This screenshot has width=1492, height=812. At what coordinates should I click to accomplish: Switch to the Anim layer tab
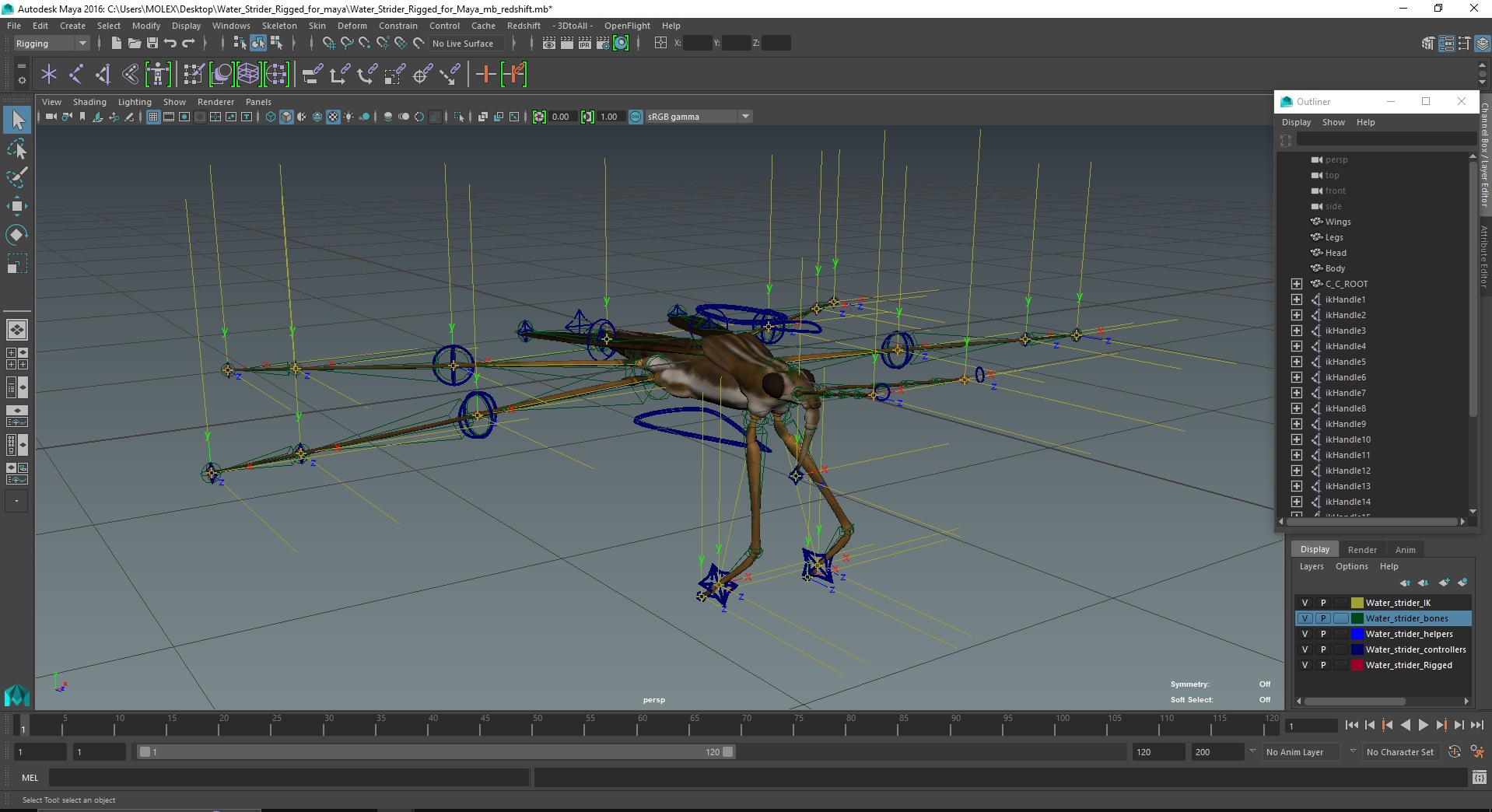tap(1405, 550)
